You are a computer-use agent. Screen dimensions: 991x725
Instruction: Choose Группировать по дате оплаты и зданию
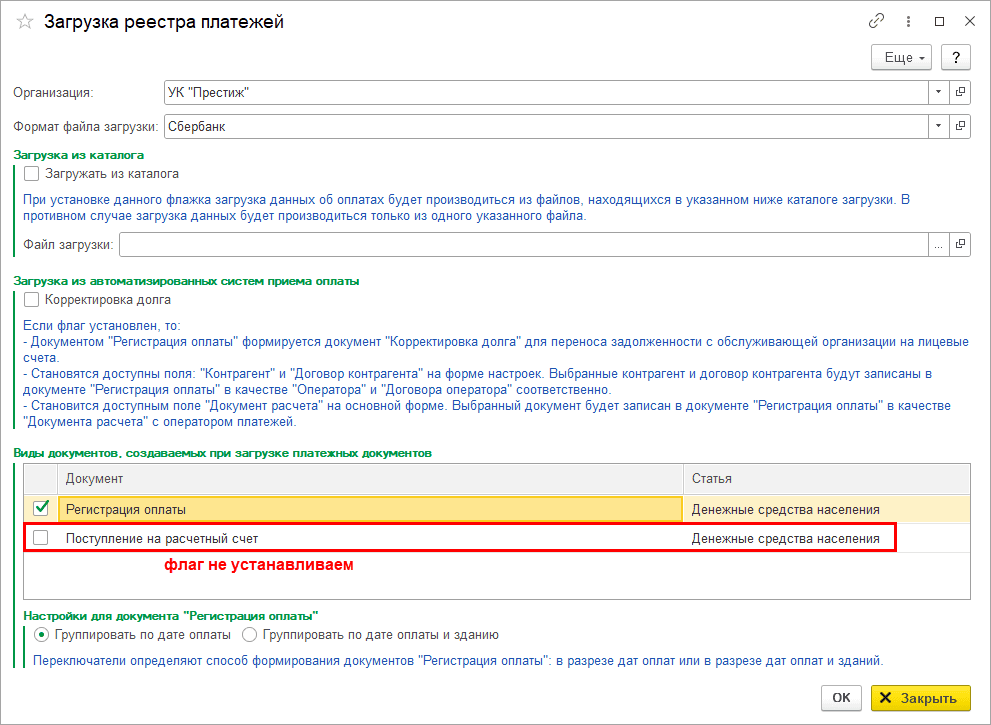coord(250,634)
